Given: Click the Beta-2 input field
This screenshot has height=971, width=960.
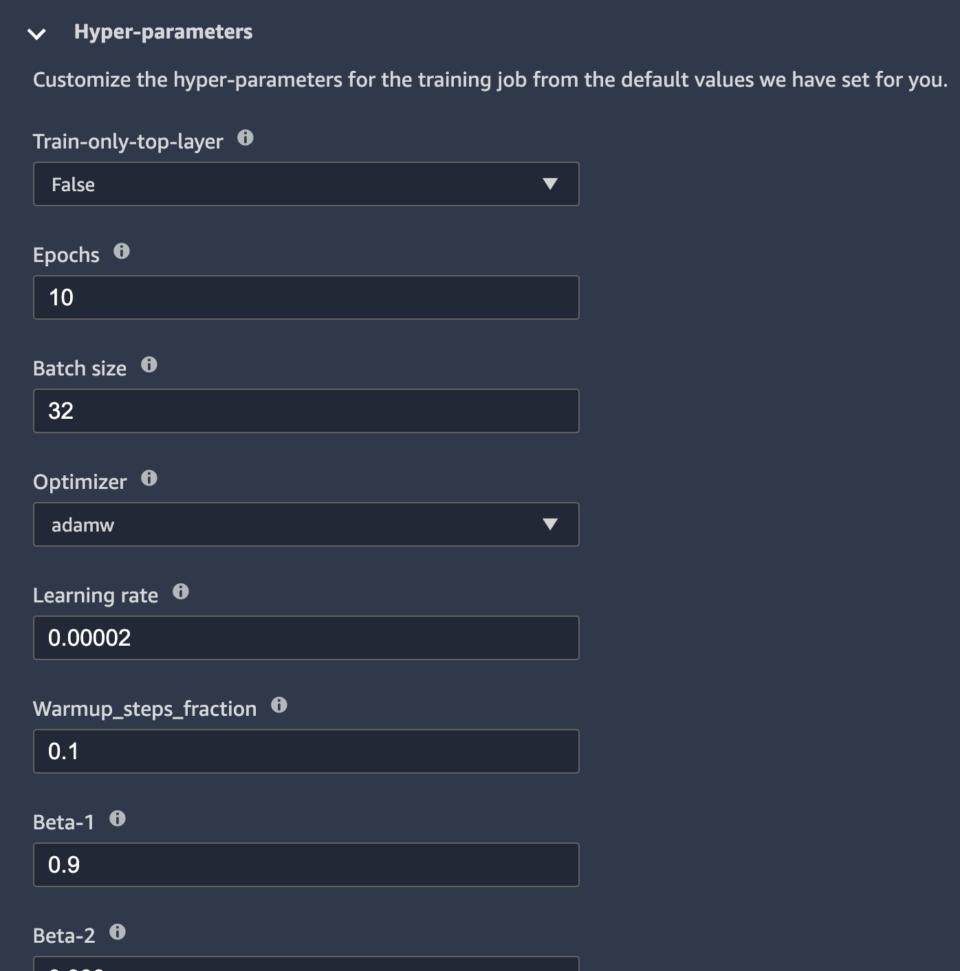Looking at the screenshot, I should (x=305, y=964).
